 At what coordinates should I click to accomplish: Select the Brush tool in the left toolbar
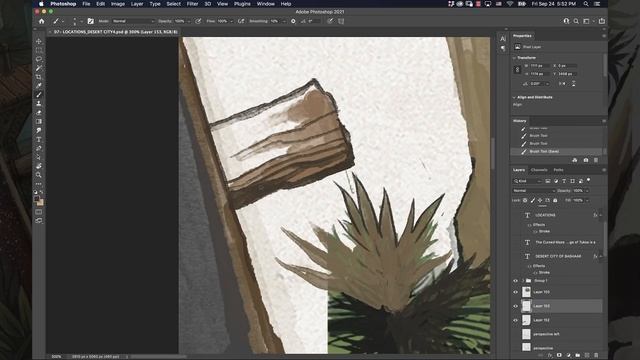39,95
